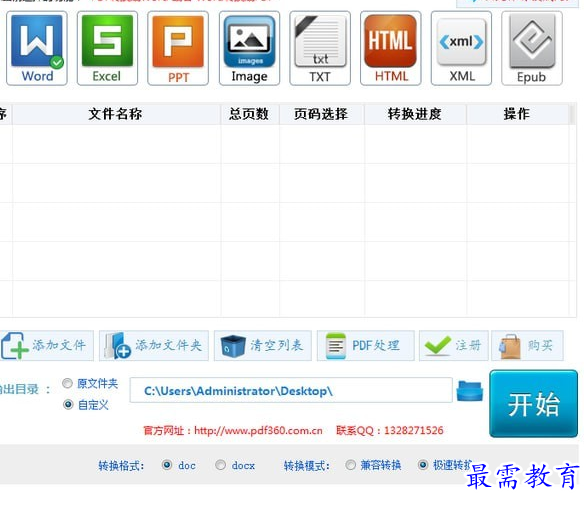This screenshot has width=588, height=508.
Task: Click the 转换进度 column header
Action: click(x=415, y=114)
